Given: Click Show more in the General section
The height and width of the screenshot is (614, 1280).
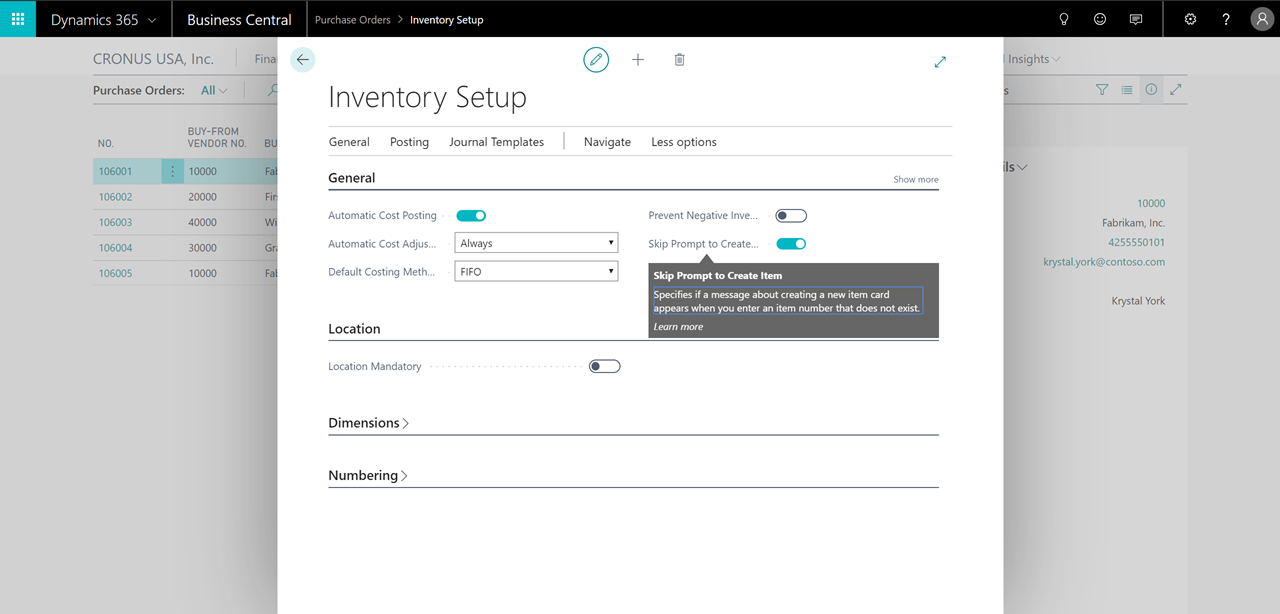Looking at the screenshot, I should tap(915, 178).
